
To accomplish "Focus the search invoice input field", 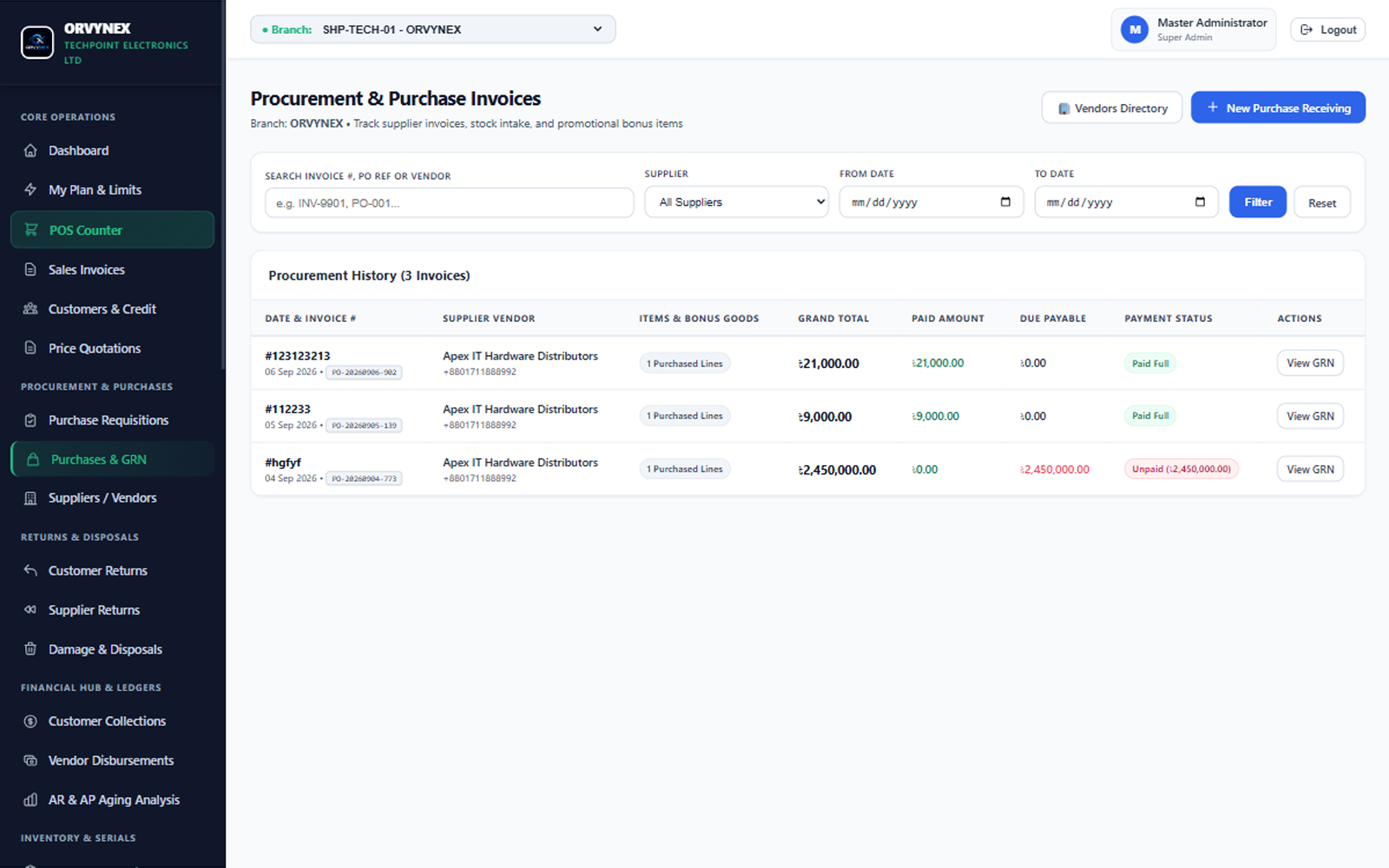I will coord(449,203).
